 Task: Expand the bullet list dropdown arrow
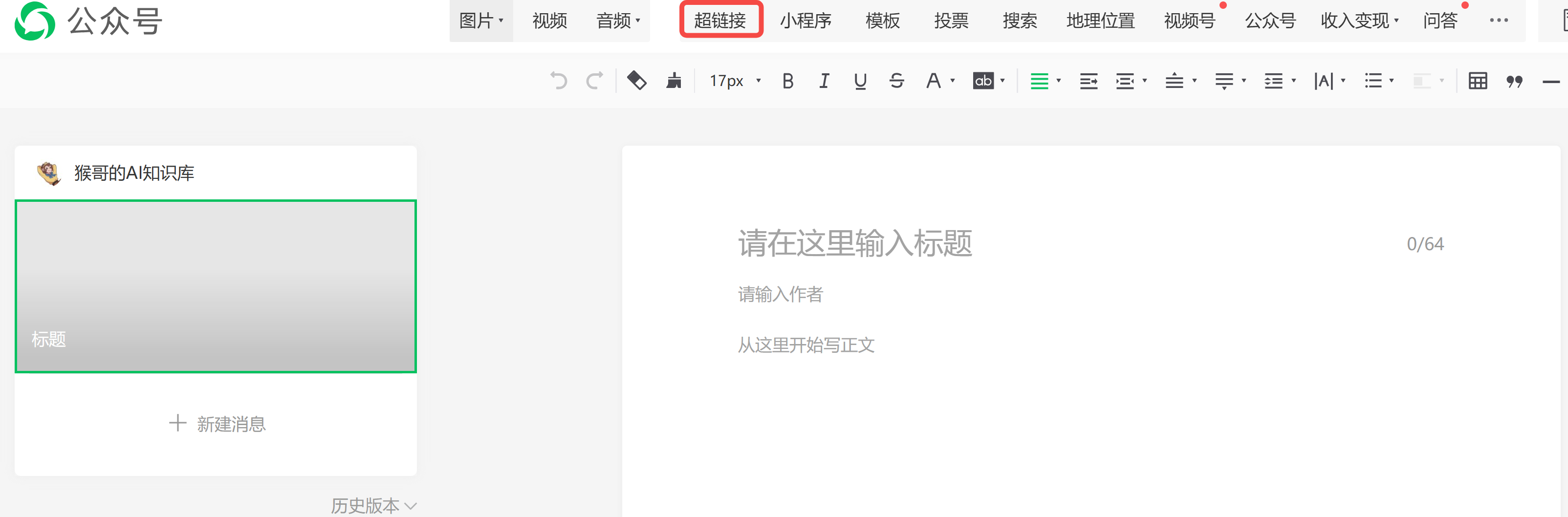click(1392, 81)
